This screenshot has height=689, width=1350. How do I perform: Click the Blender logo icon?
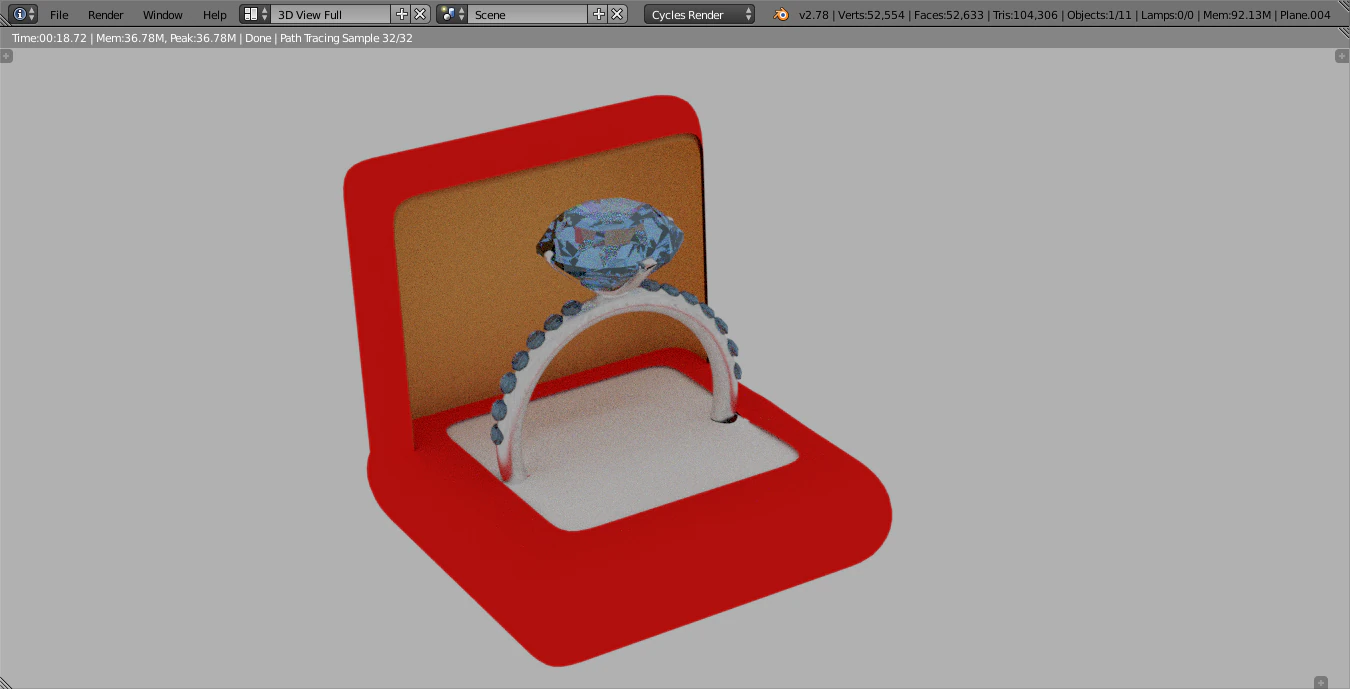(781, 14)
